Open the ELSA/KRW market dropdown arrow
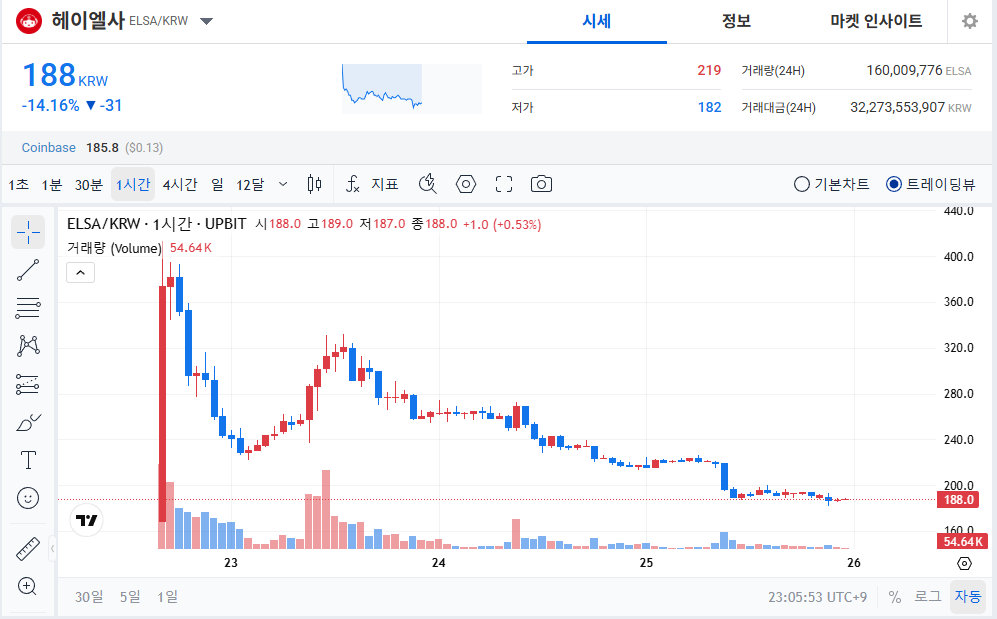This screenshot has width=997, height=619. pos(207,21)
